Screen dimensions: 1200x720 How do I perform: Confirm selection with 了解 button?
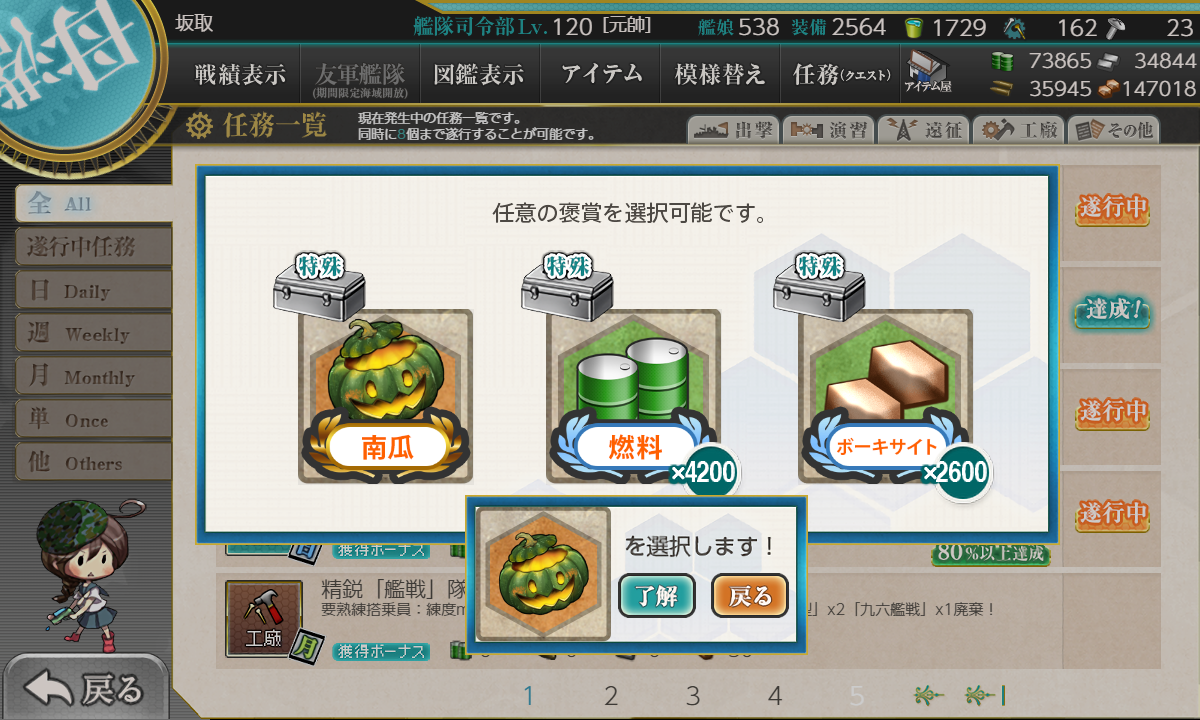tap(656, 596)
